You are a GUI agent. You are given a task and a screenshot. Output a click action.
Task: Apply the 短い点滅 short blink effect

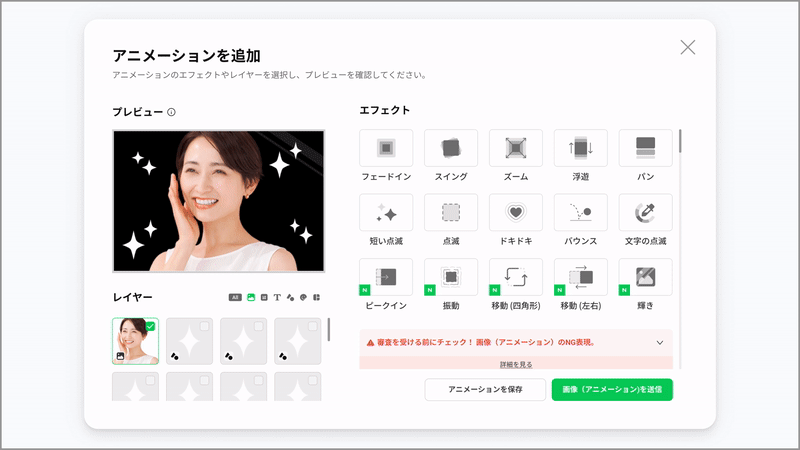click(386, 212)
